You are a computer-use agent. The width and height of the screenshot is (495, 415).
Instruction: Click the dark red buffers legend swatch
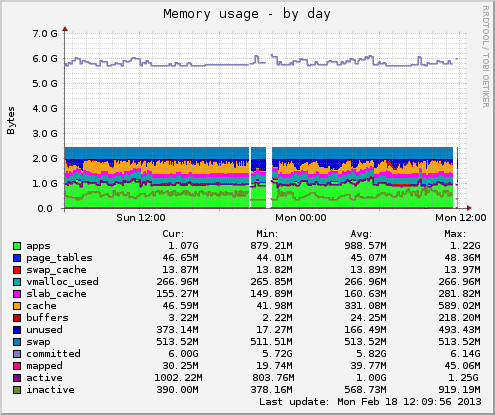(17, 318)
